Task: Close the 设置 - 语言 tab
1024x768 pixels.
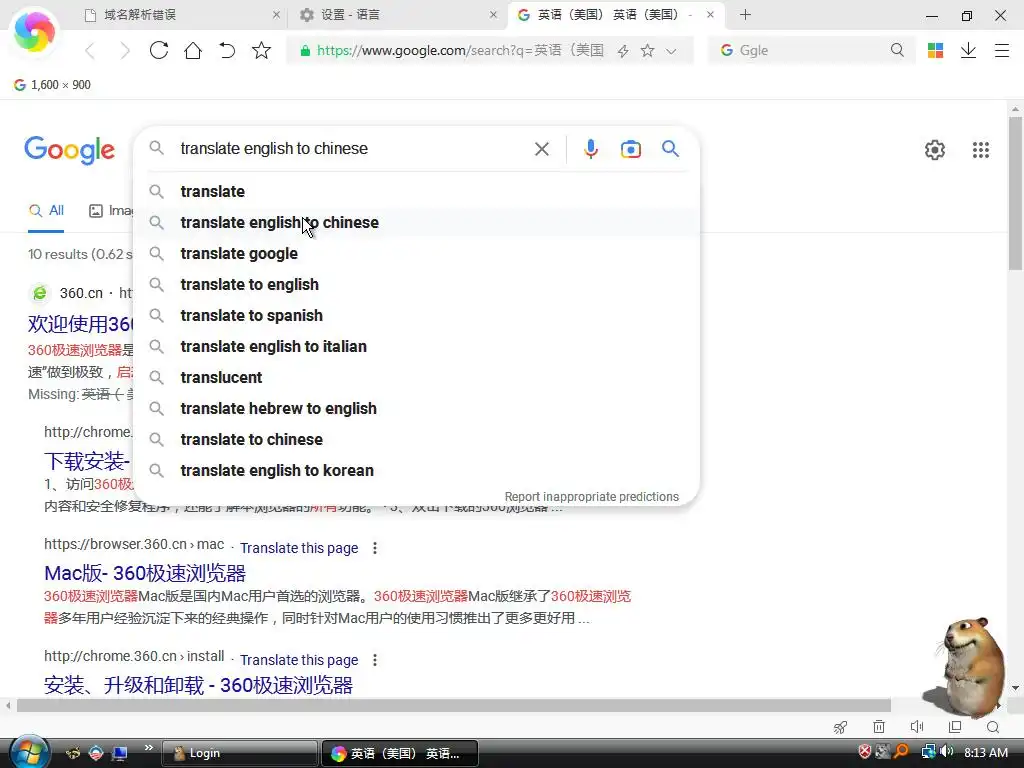Action: pos(493,14)
